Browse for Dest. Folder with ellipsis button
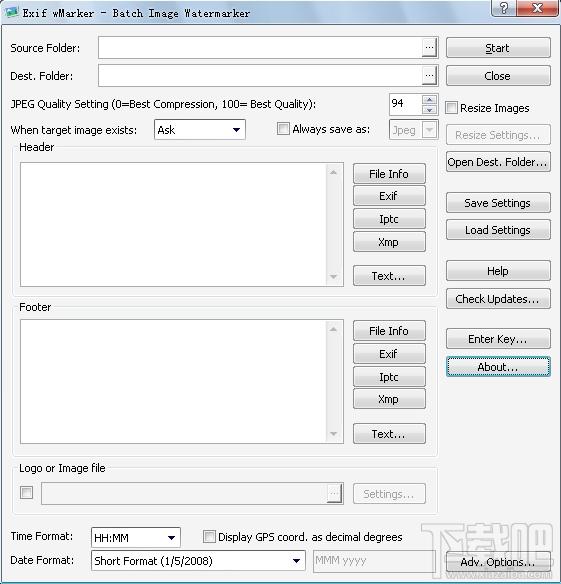The width and height of the screenshot is (561, 584). coord(430,76)
